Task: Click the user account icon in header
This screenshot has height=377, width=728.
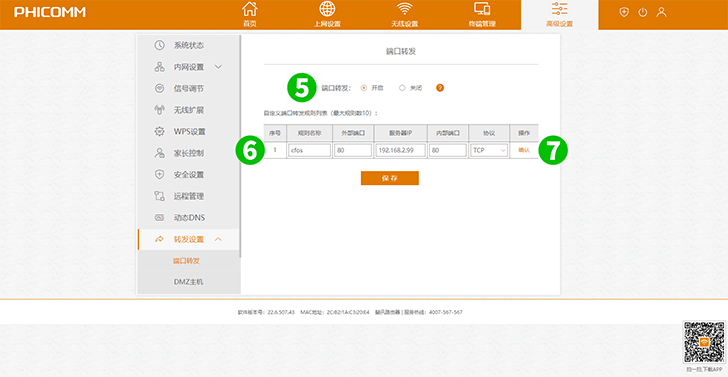Action: pyautogui.click(x=661, y=13)
